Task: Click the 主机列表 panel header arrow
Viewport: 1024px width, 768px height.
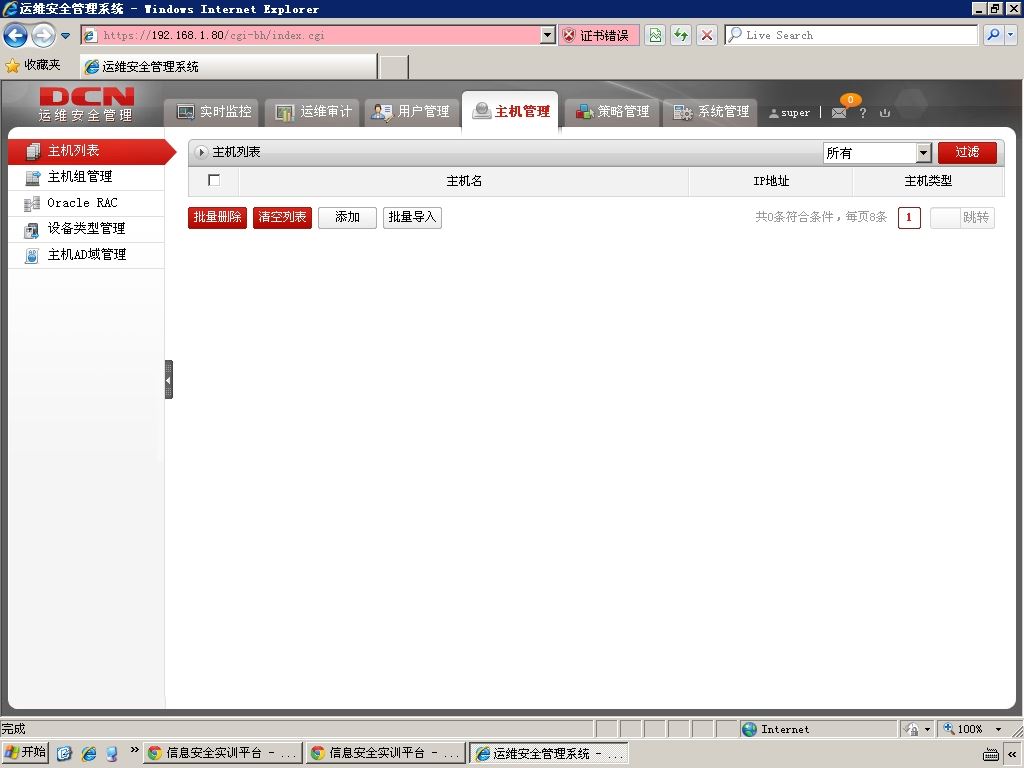Action: click(x=202, y=152)
